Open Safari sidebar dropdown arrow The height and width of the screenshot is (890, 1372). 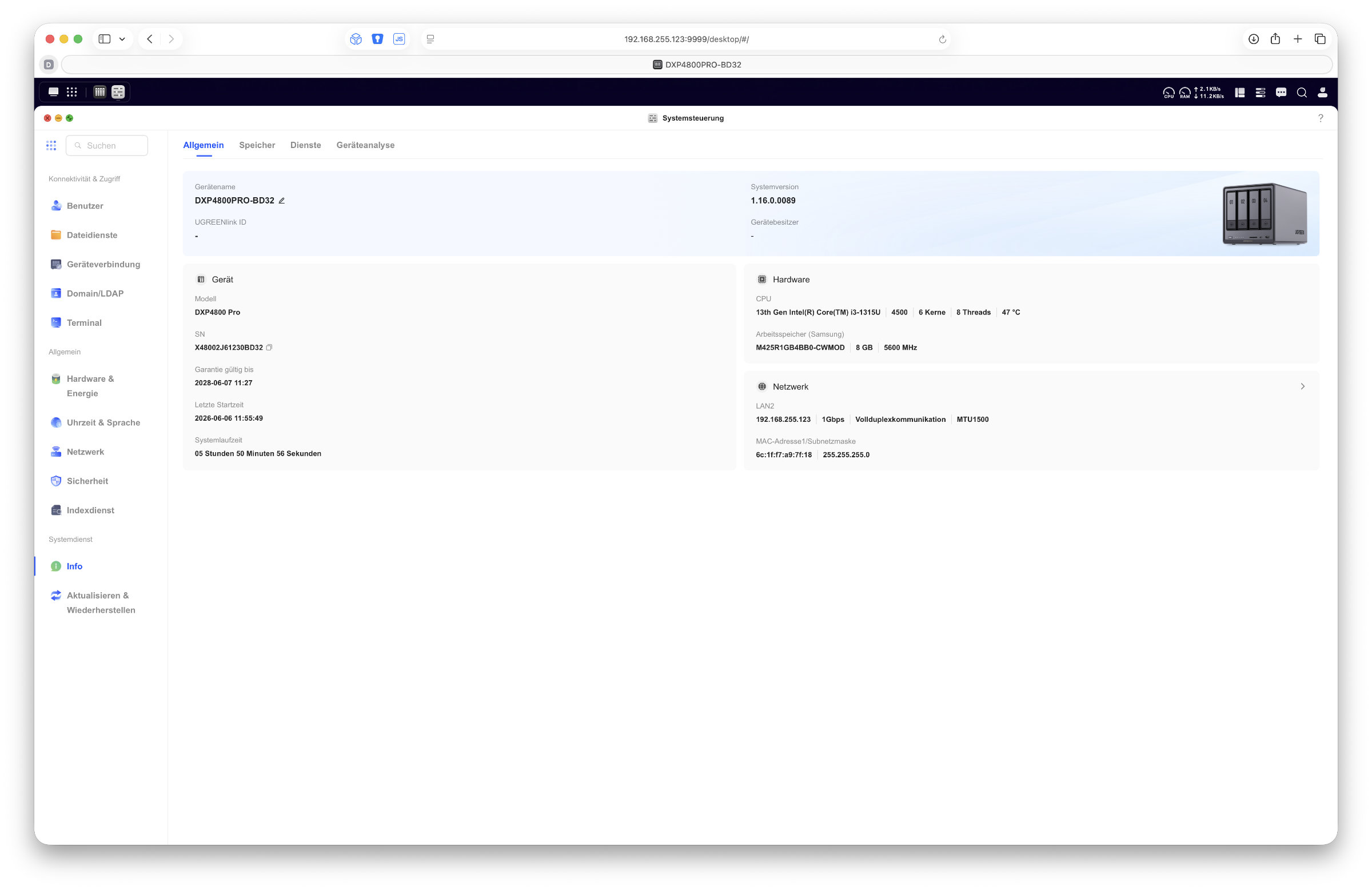[x=122, y=39]
